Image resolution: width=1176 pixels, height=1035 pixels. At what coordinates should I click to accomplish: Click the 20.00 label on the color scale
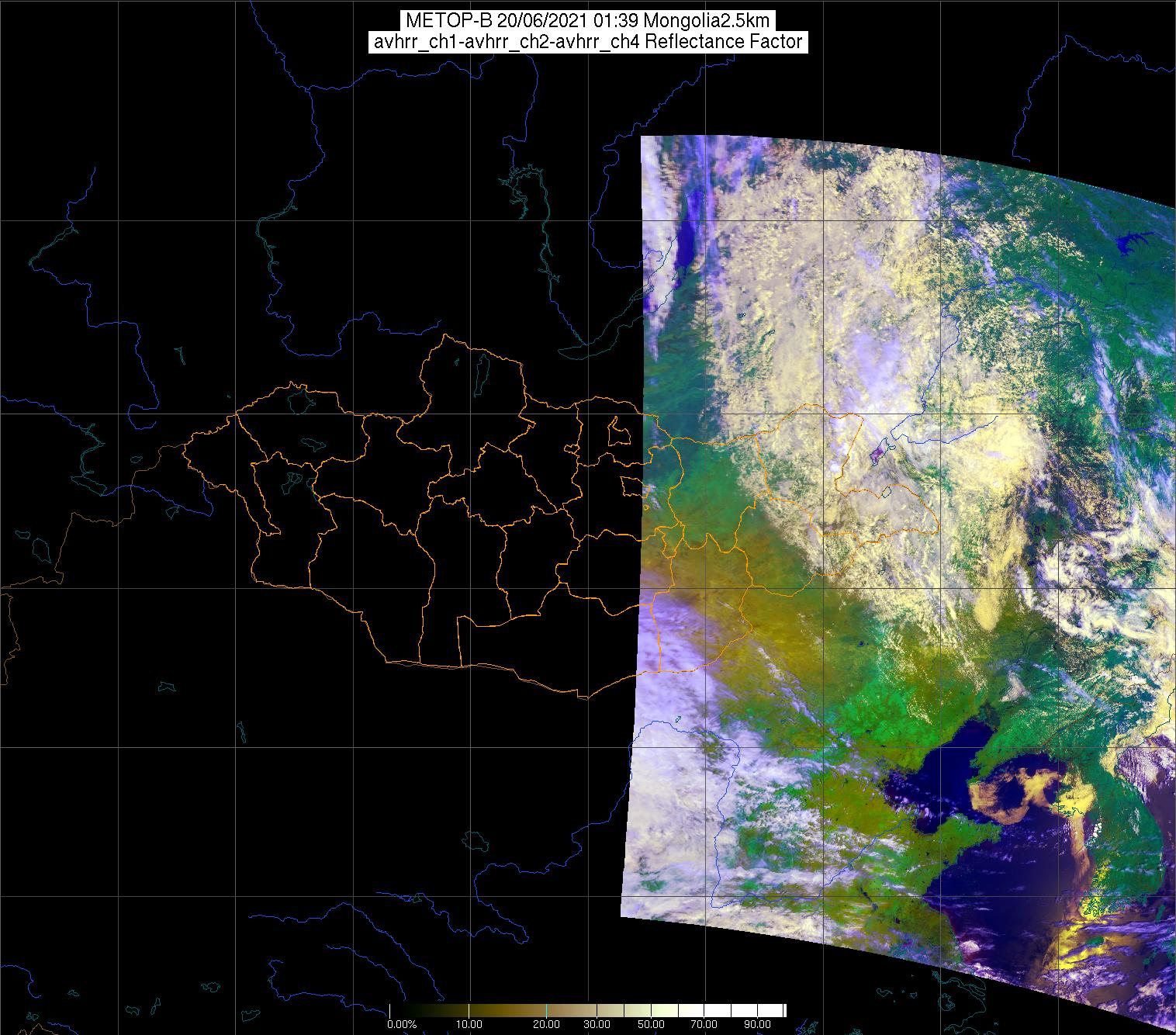point(547,1024)
